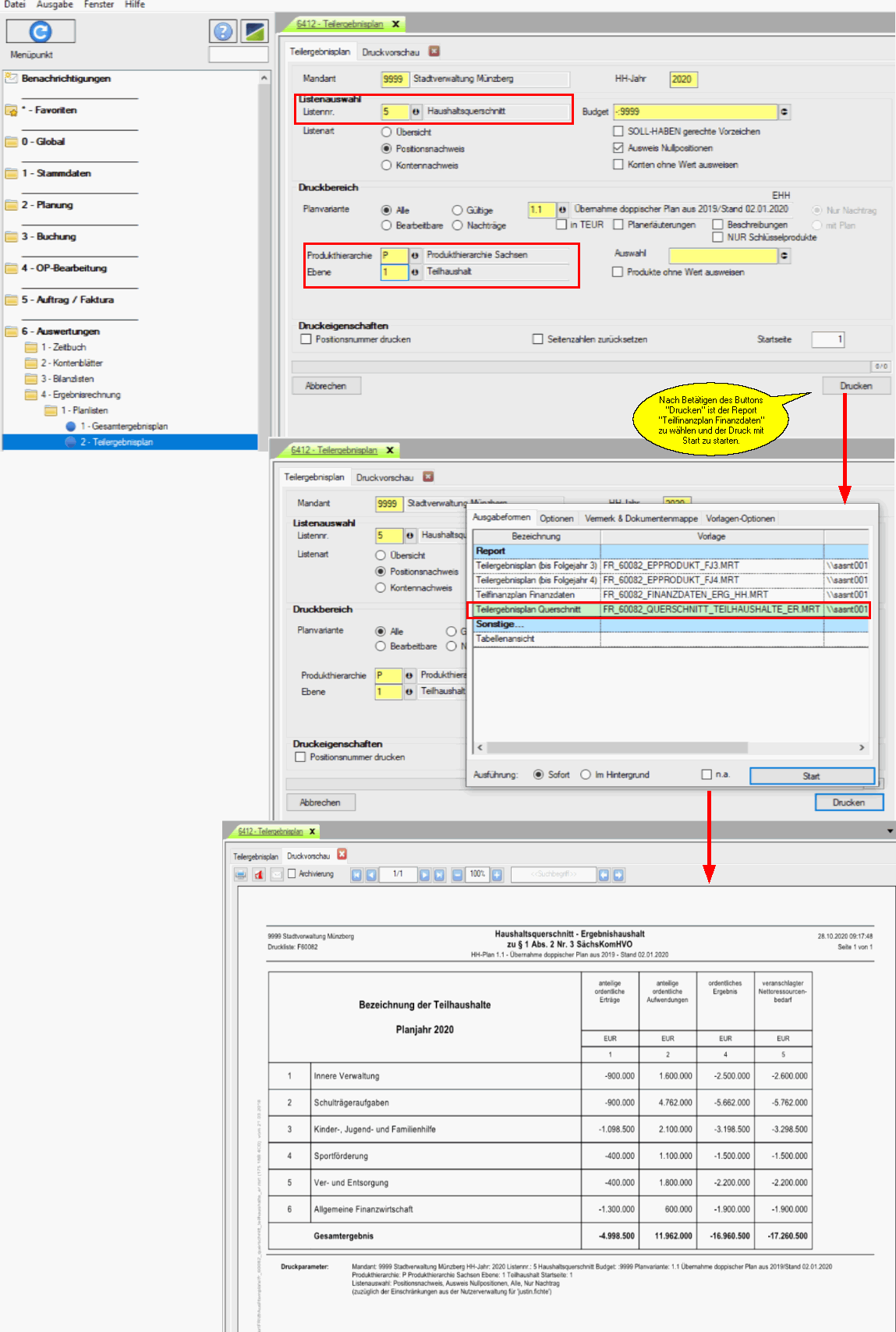896x1332 pixels.
Task: Click the printer icon in Druckvorschau toolbar
Action: 241,875
